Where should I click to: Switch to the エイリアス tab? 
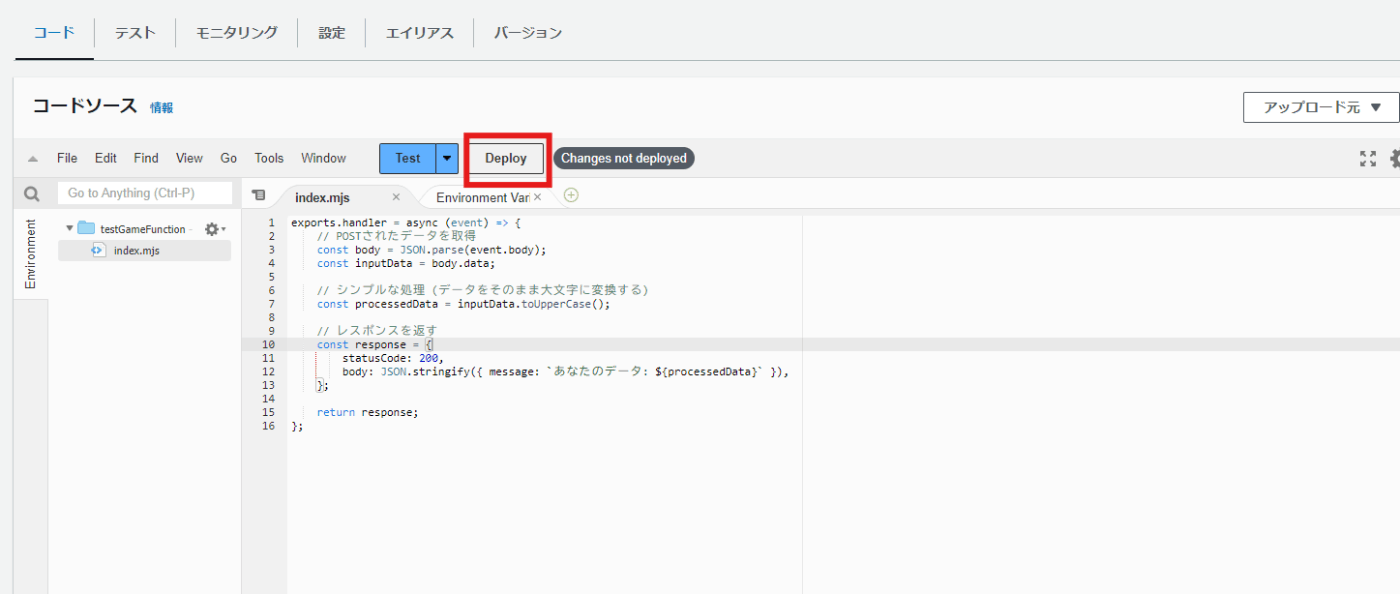420,33
